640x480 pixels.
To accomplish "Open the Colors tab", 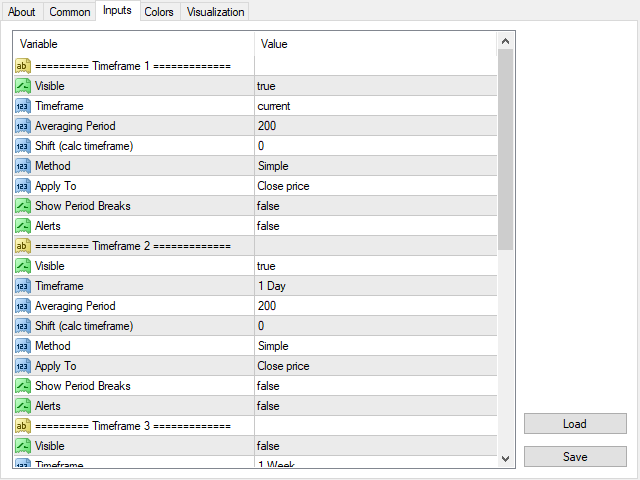I will pyautogui.click(x=159, y=12).
